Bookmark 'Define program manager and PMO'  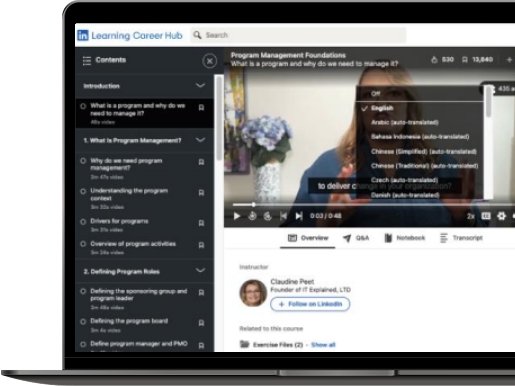pyautogui.click(x=201, y=346)
